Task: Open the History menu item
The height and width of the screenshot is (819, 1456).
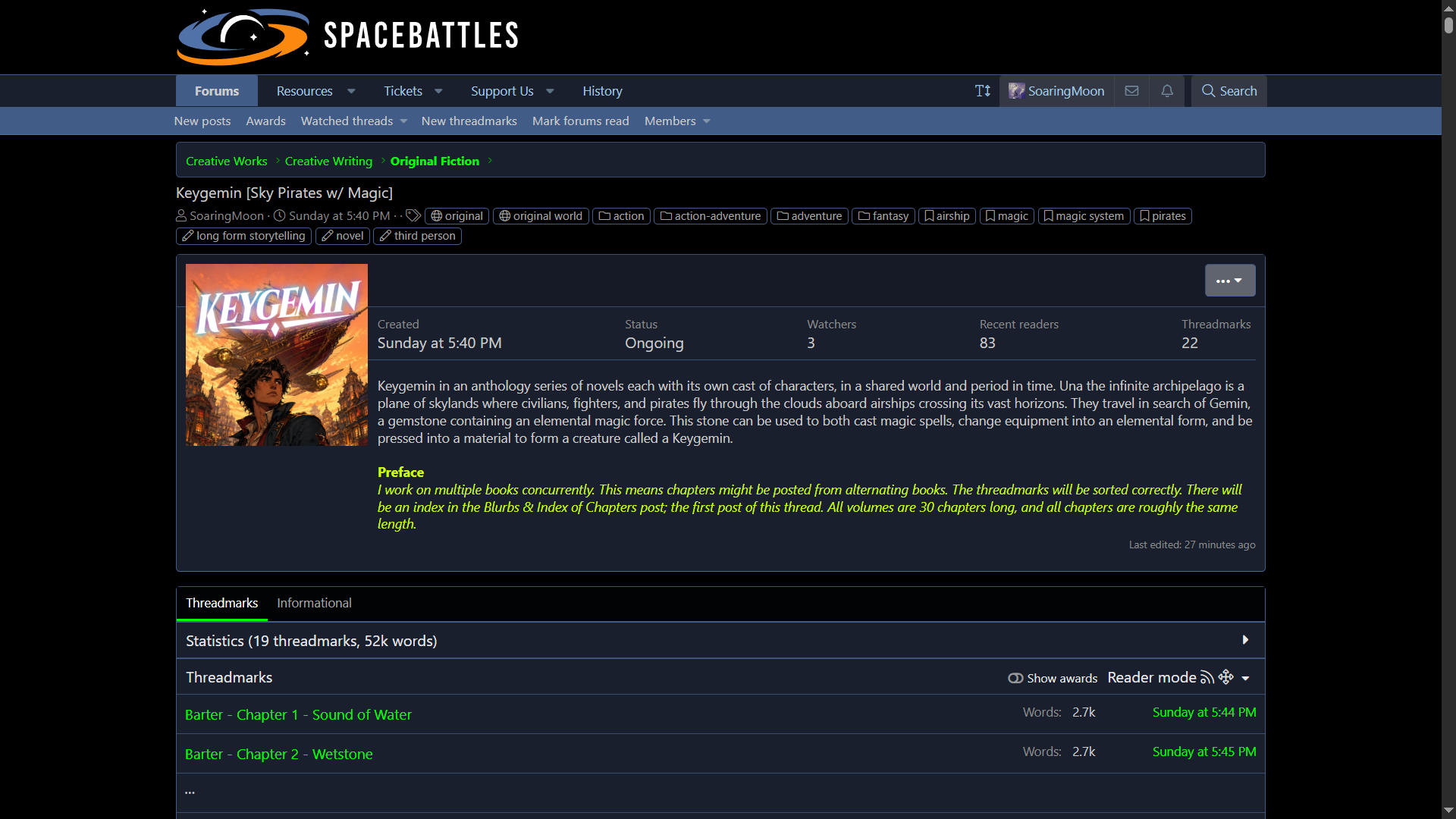Action: [602, 91]
